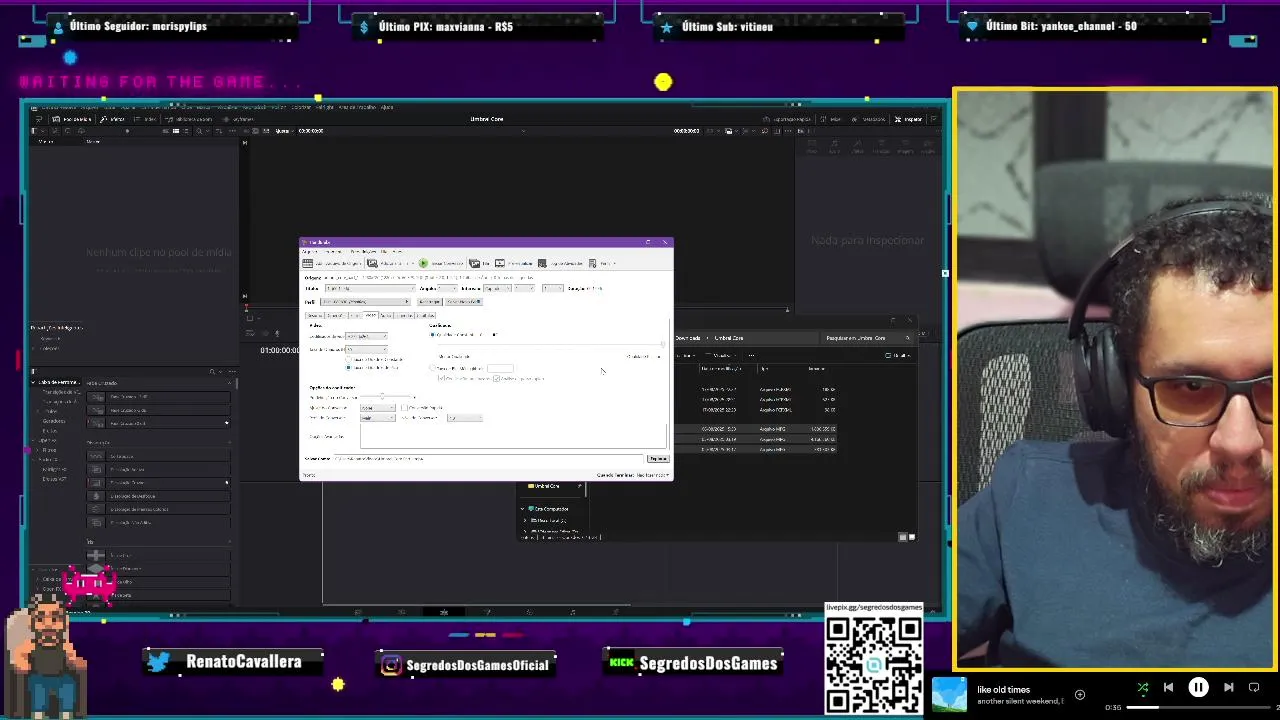Pause the music player track
The height and width of the screenshot is (720, 1280).
[x=1198, y=687]
